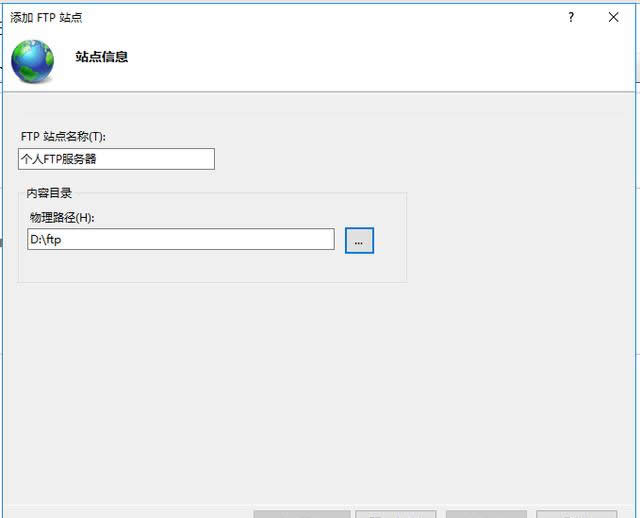Image resolution: width=640 pixels, height=518 pixels.
Task: Click the "FTP 站点名称(T):" label
Action: click(63, 136)
